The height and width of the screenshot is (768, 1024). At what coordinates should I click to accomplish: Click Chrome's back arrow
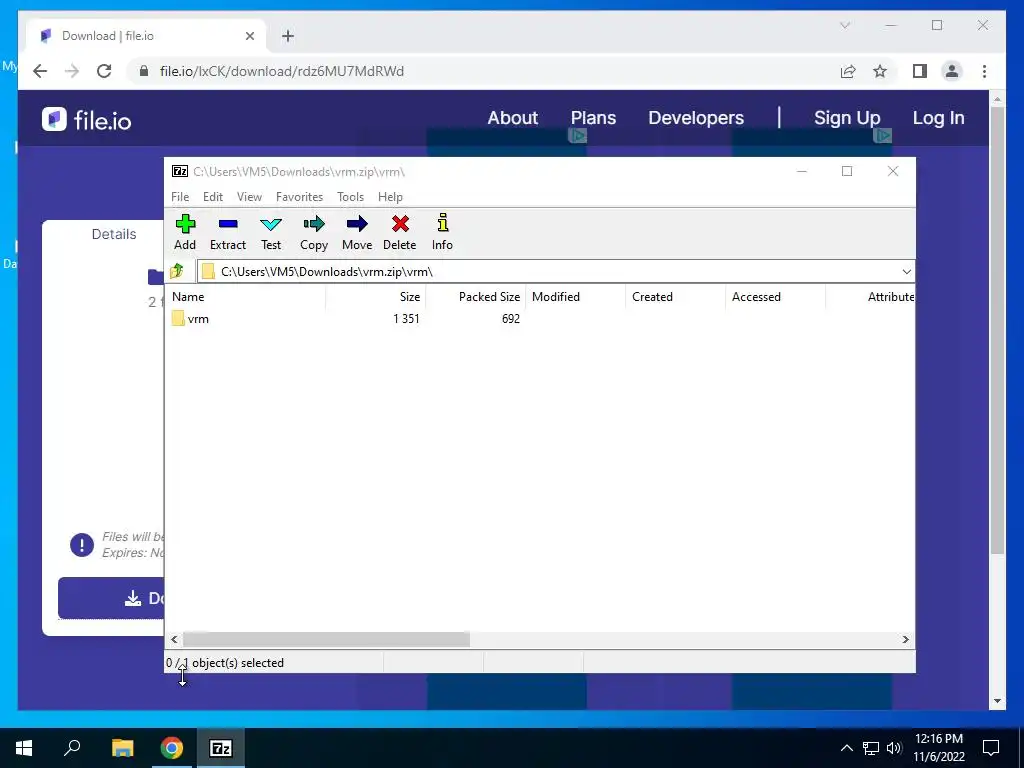pyautogui.click(x=40, y=71)
